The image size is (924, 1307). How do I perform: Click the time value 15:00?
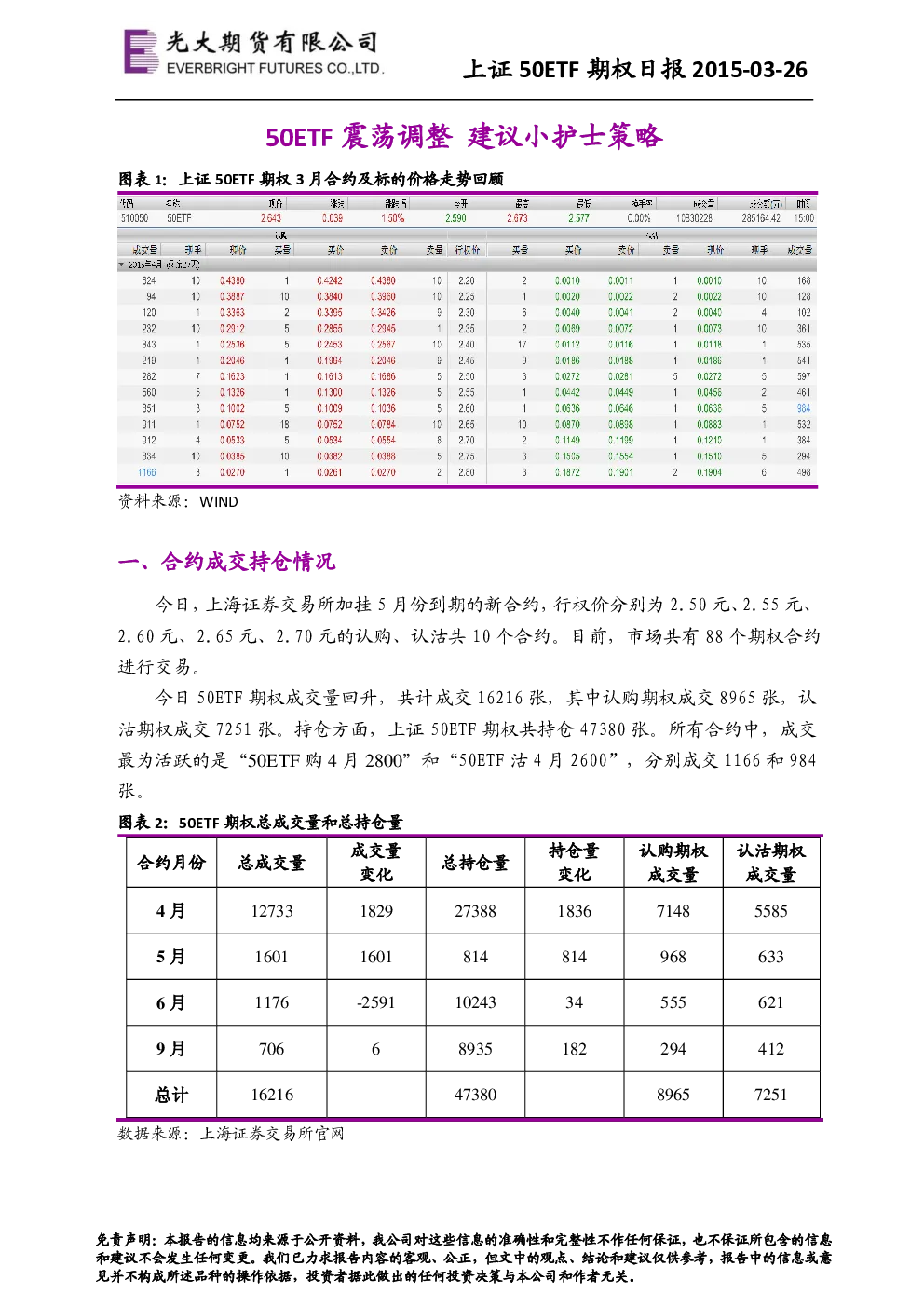point(804,218)
